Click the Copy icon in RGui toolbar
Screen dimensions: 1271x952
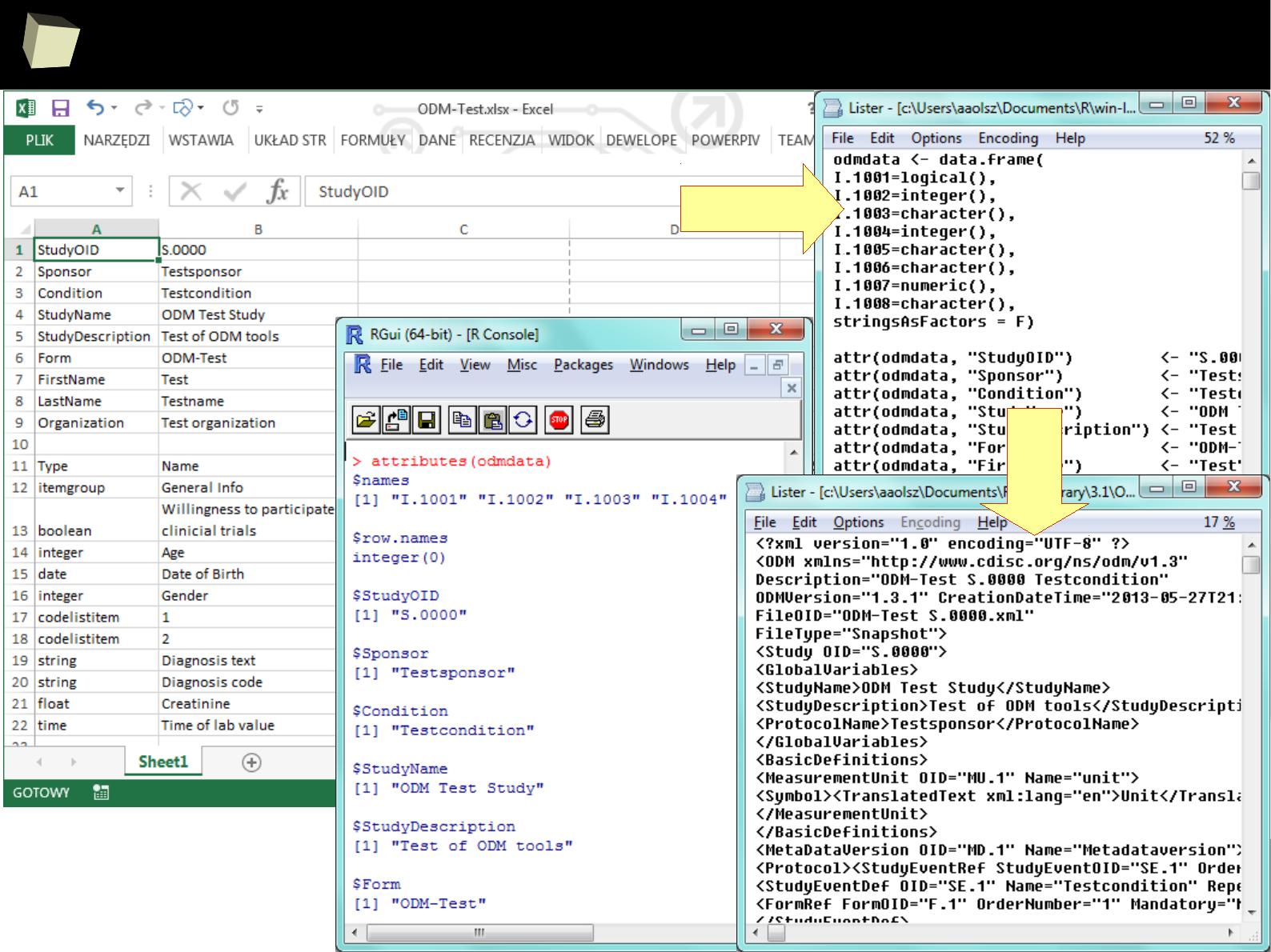(462, 420)
